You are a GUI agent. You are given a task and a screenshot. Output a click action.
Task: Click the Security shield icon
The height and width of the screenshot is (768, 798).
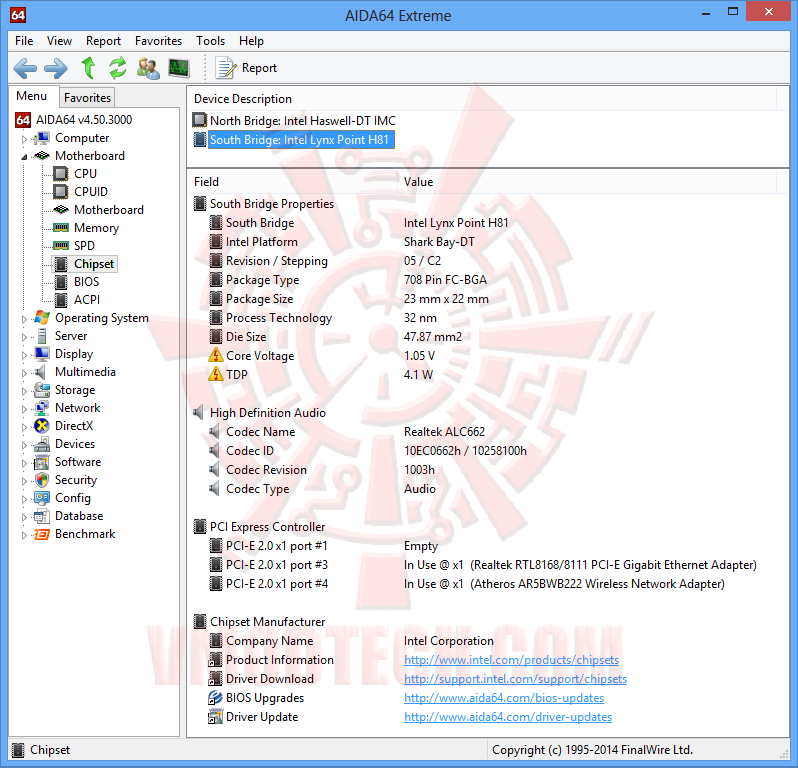42,479
